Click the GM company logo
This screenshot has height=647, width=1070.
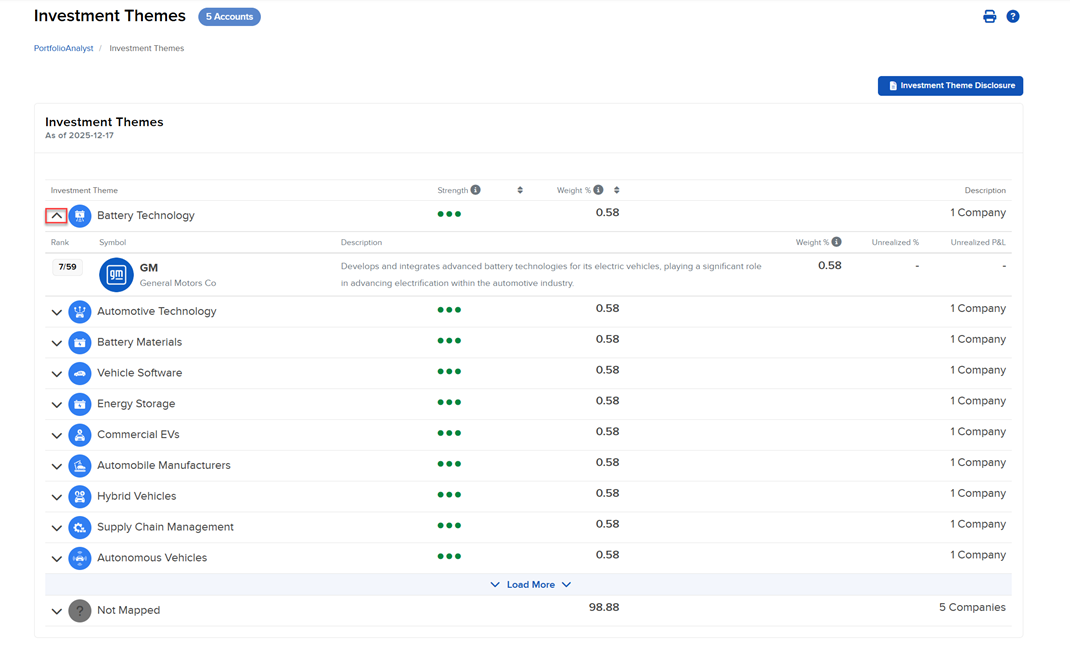tap(116, 274)
